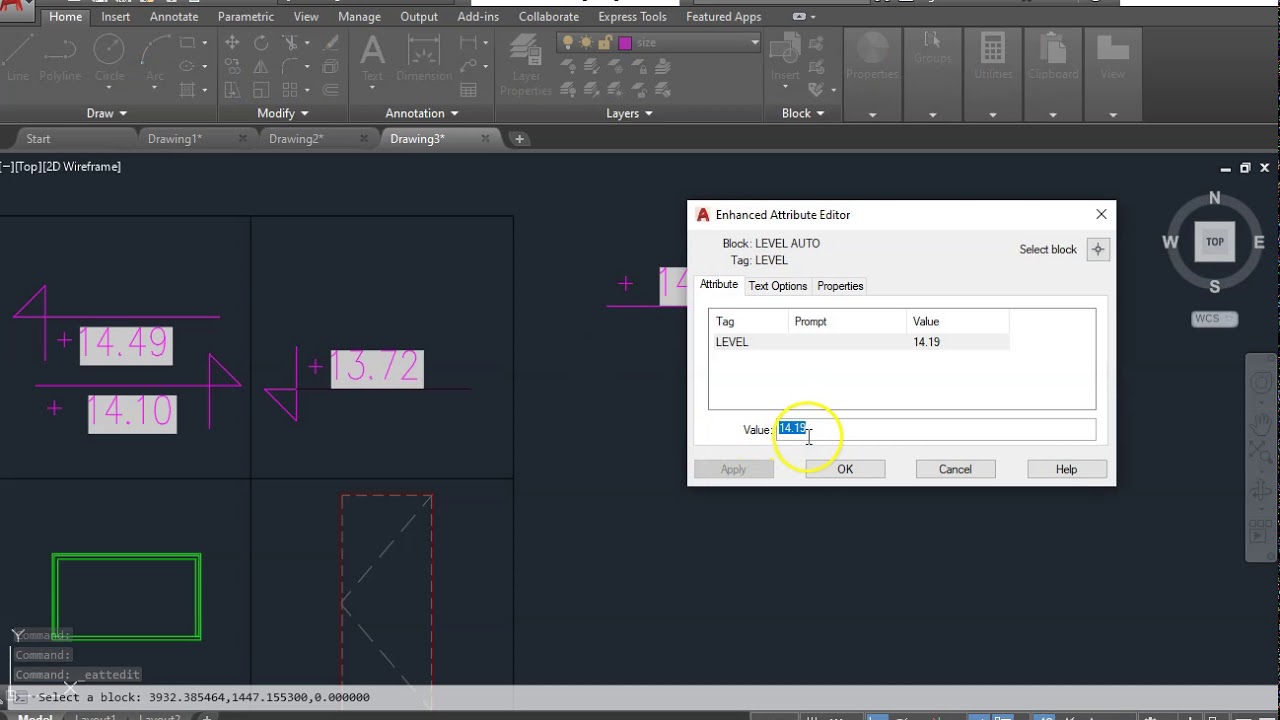
Task: Open the Featured Apps tab
Action: click(723, 17)
